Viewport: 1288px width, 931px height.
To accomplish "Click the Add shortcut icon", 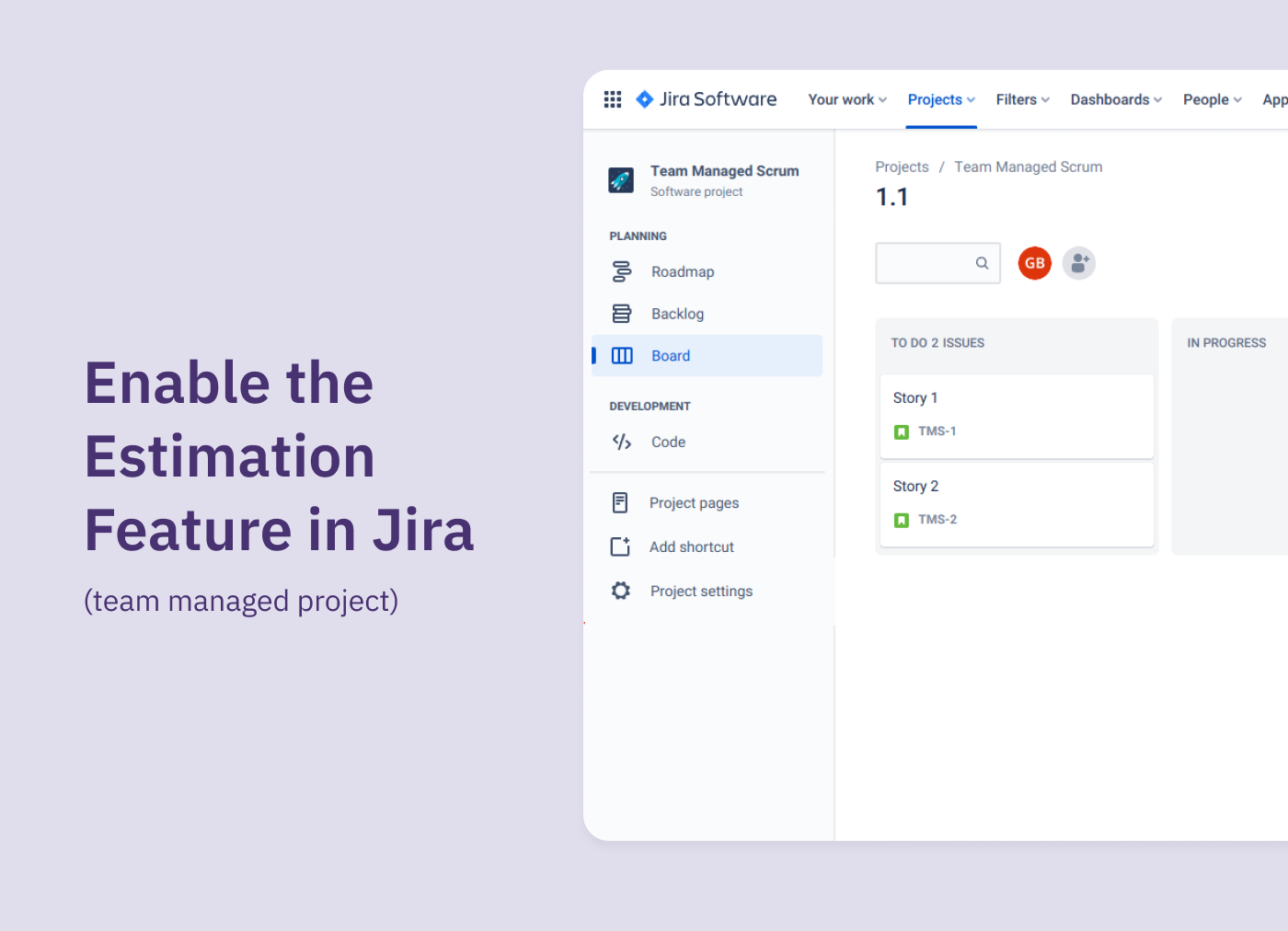I will [x=621, y=546].
